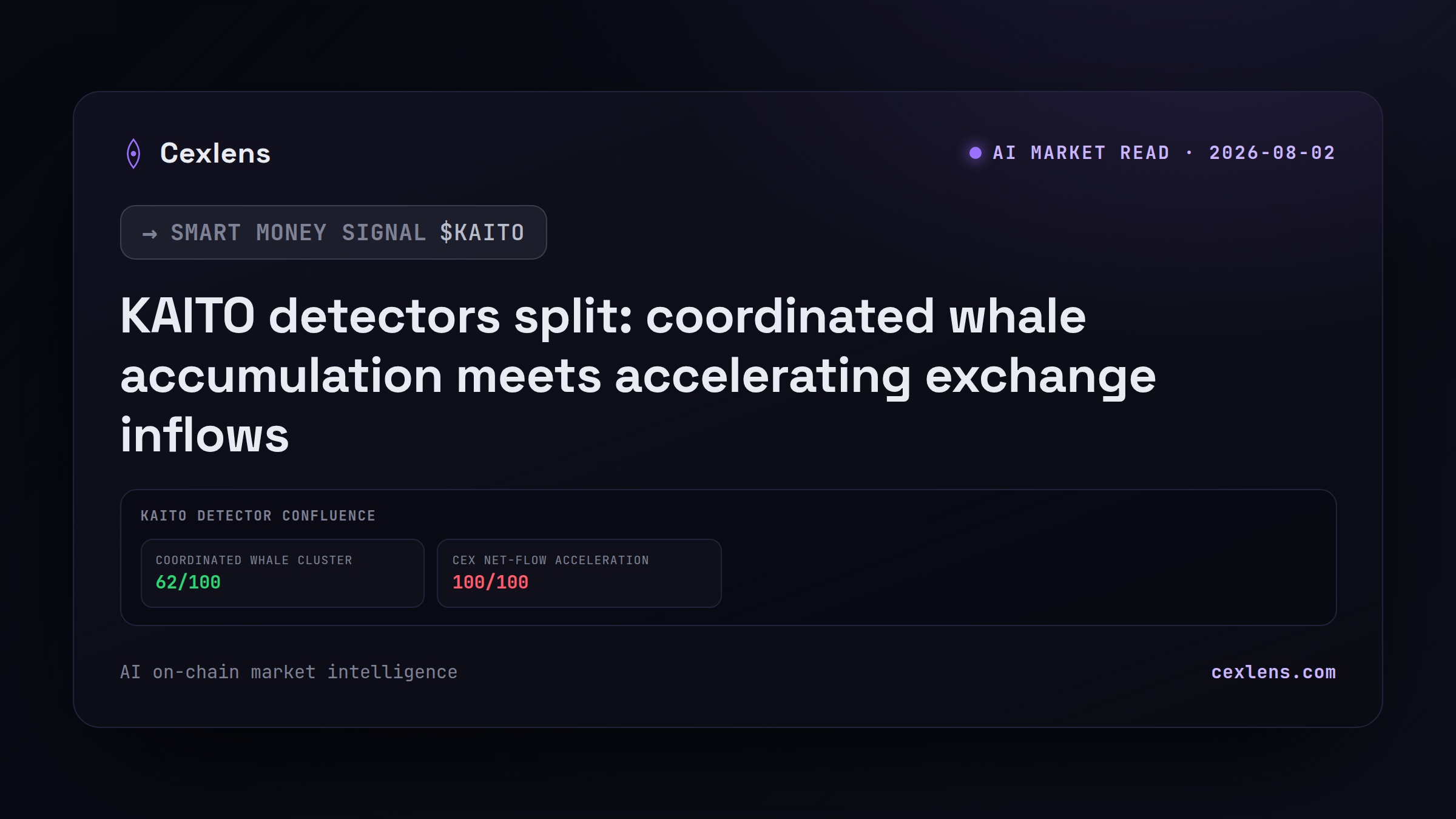Click the arrow icon in signal badge
The width and height of the screenshot is (1456, 819).
(x=150, y=234)
